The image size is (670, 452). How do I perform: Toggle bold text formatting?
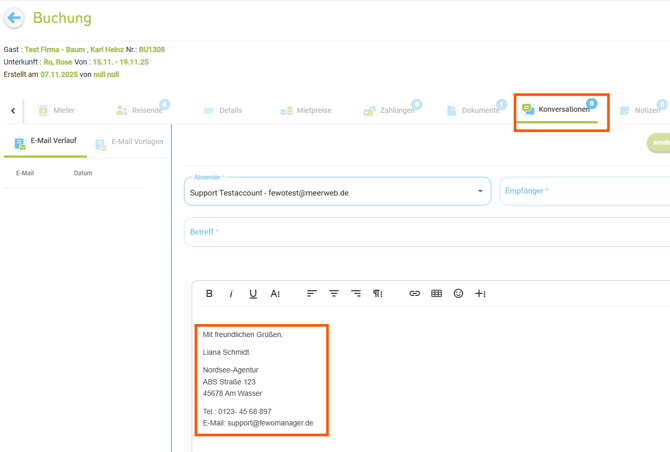click(x=209, y=294)
